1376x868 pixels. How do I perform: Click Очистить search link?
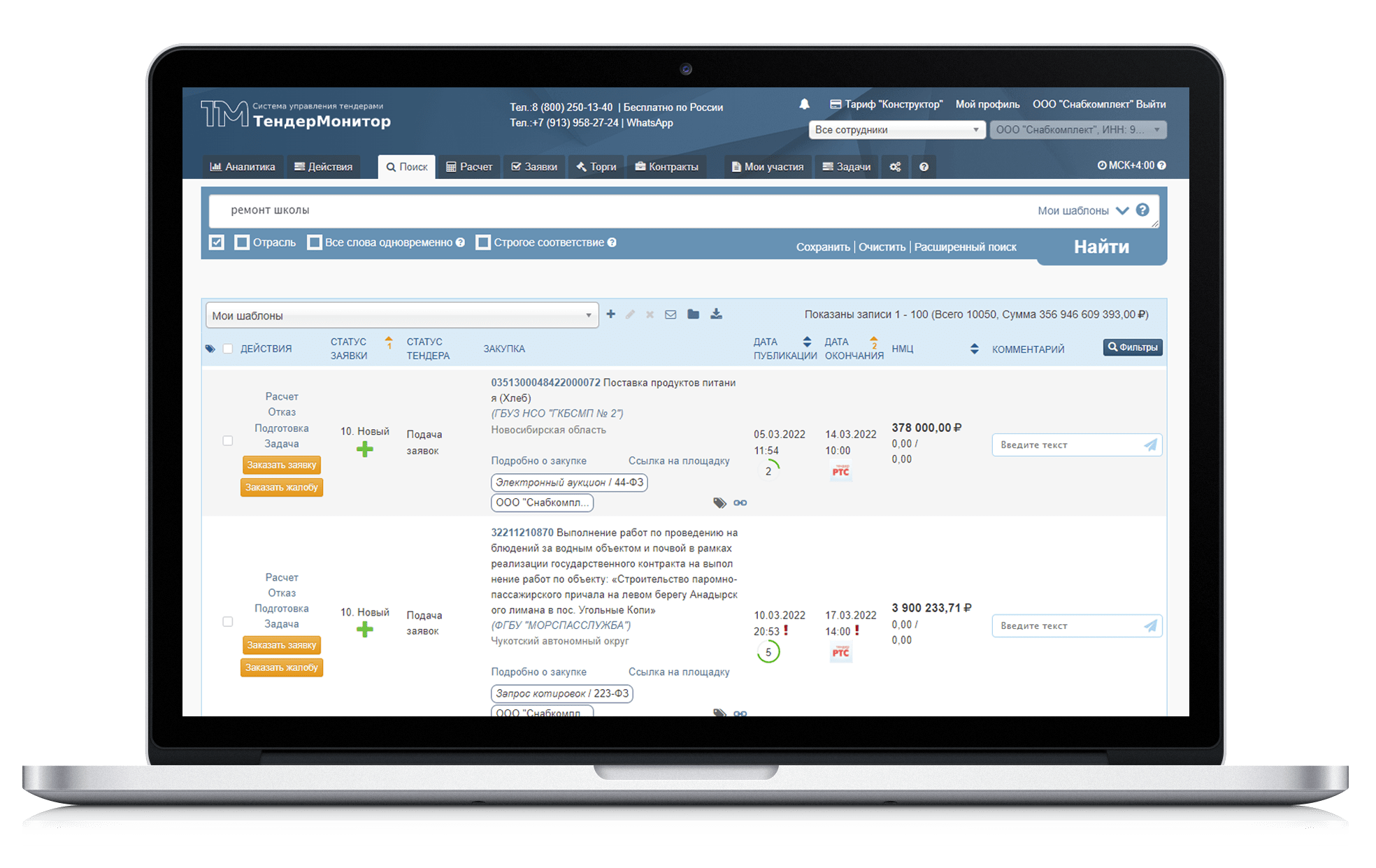pyautogui.click(x=882, y=247)
